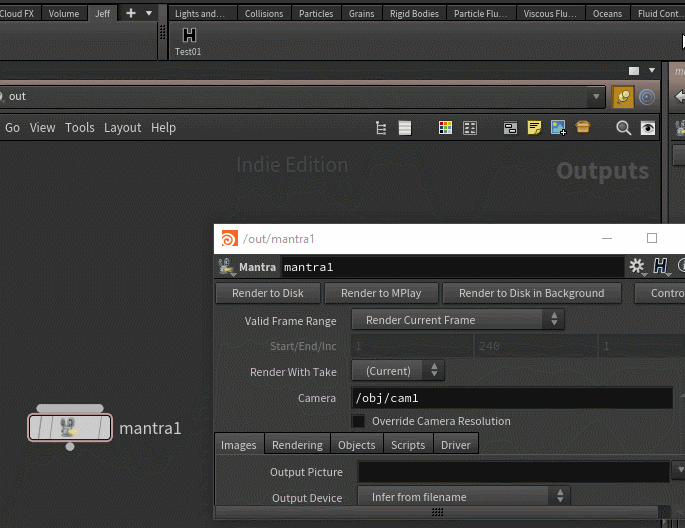Open the Output Device dropdown

(x=464, y=497)
